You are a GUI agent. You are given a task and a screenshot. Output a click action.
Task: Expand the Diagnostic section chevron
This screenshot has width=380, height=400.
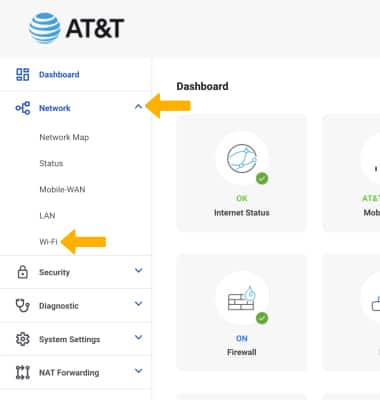(138, 304)
